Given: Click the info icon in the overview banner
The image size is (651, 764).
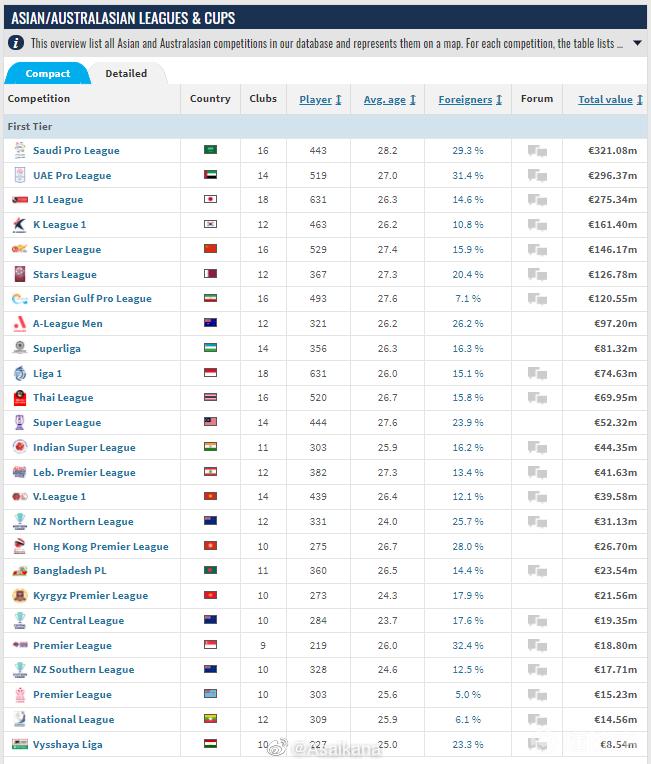Looking at the screenshot, I should (16, 43).
